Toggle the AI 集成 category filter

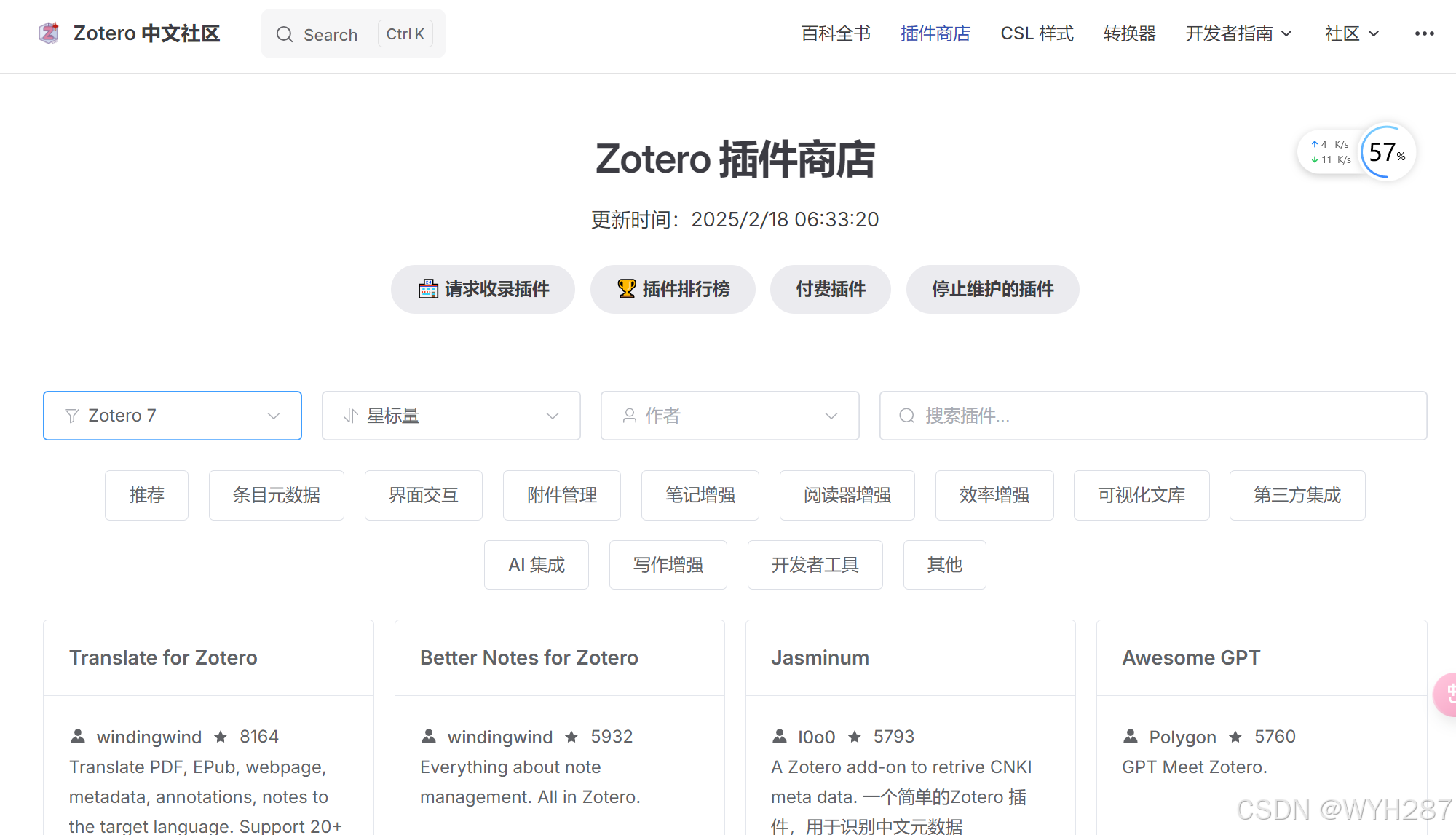point(537,565)
